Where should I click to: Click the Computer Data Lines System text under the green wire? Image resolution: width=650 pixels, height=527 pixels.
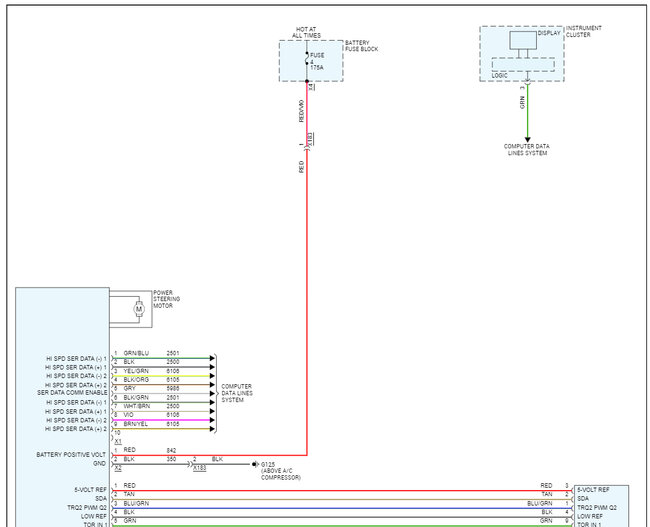526,150
